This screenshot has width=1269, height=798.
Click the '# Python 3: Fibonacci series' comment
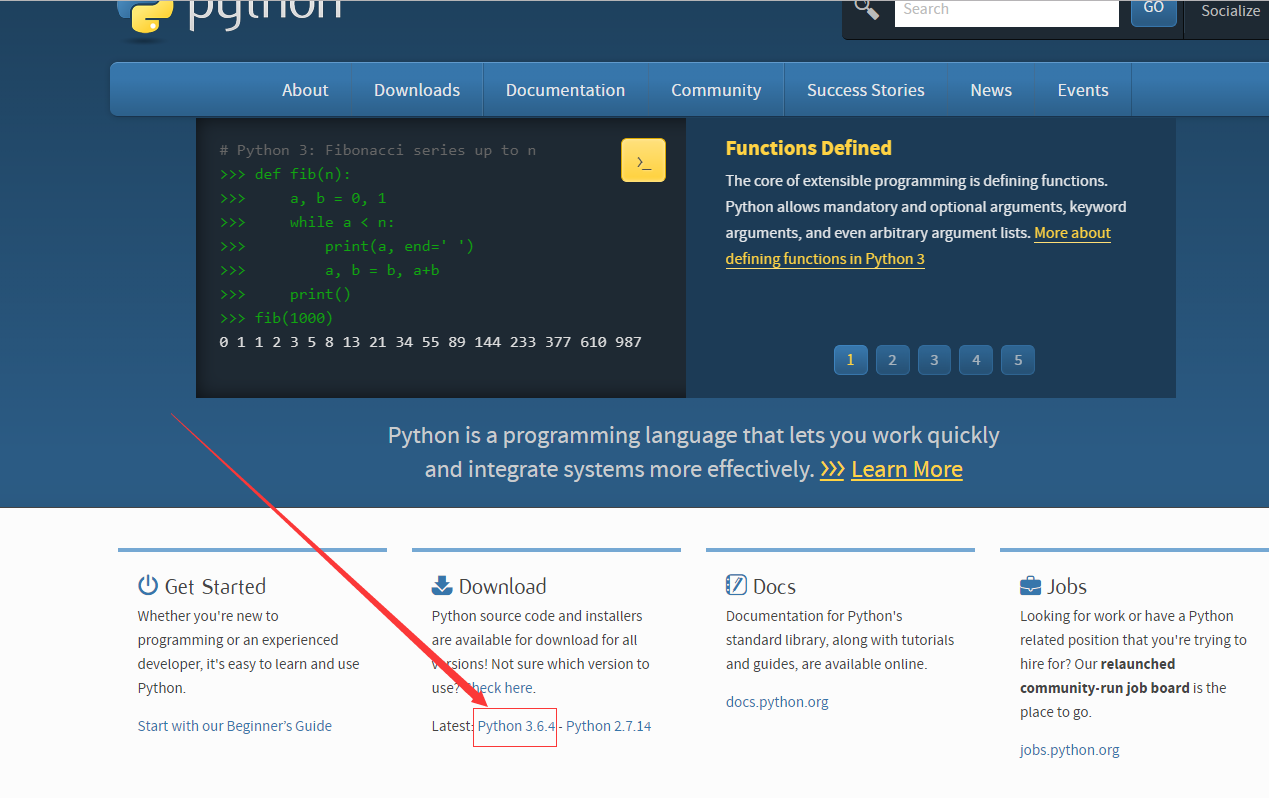pyautogui.click(x=377, y=150)
